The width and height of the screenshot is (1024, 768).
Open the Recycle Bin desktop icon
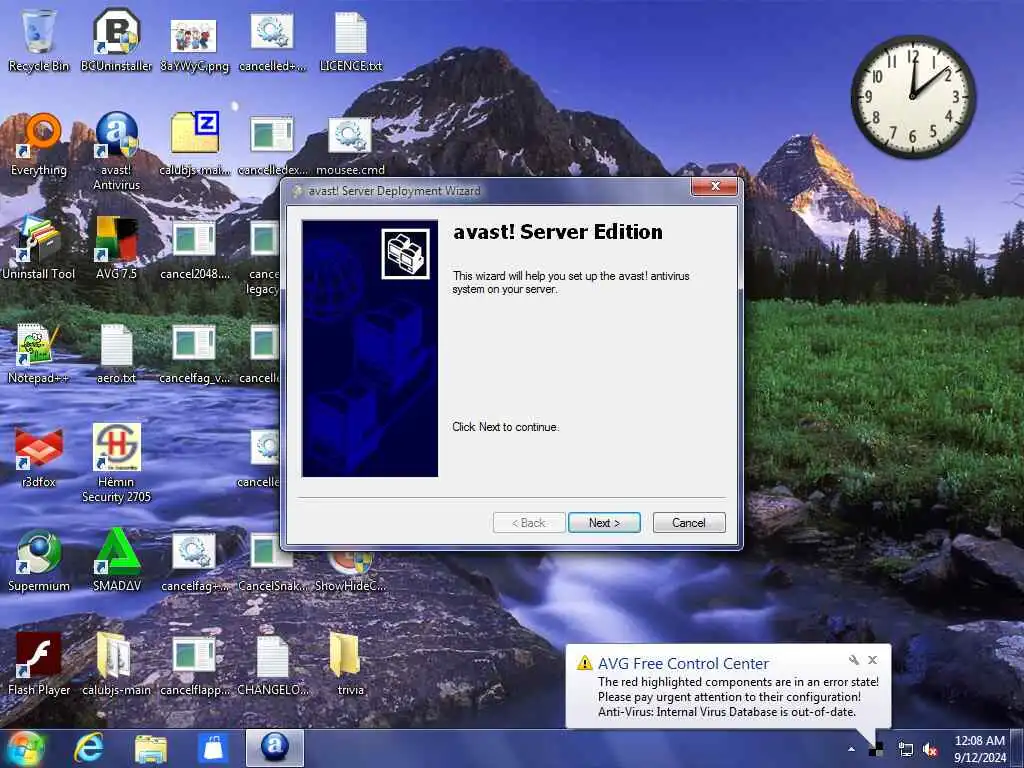pos(39,40)
